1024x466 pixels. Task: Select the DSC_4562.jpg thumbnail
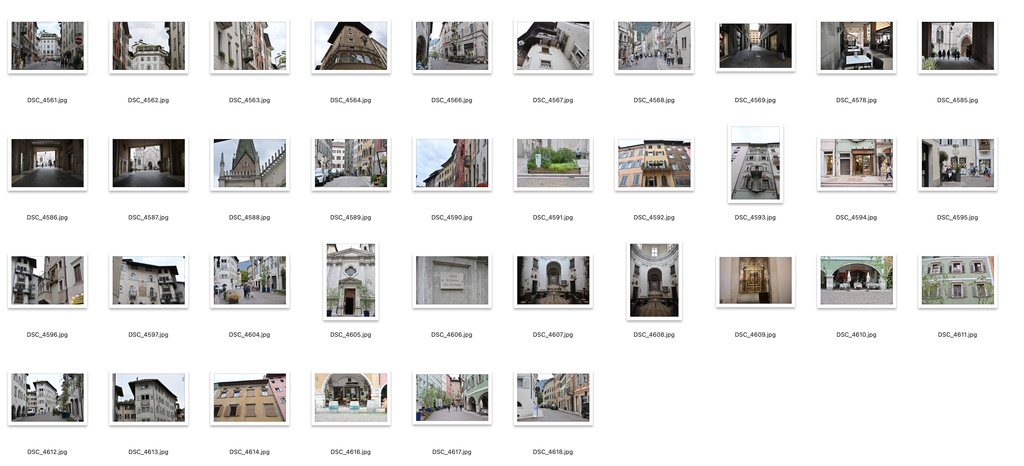point(148,46)
